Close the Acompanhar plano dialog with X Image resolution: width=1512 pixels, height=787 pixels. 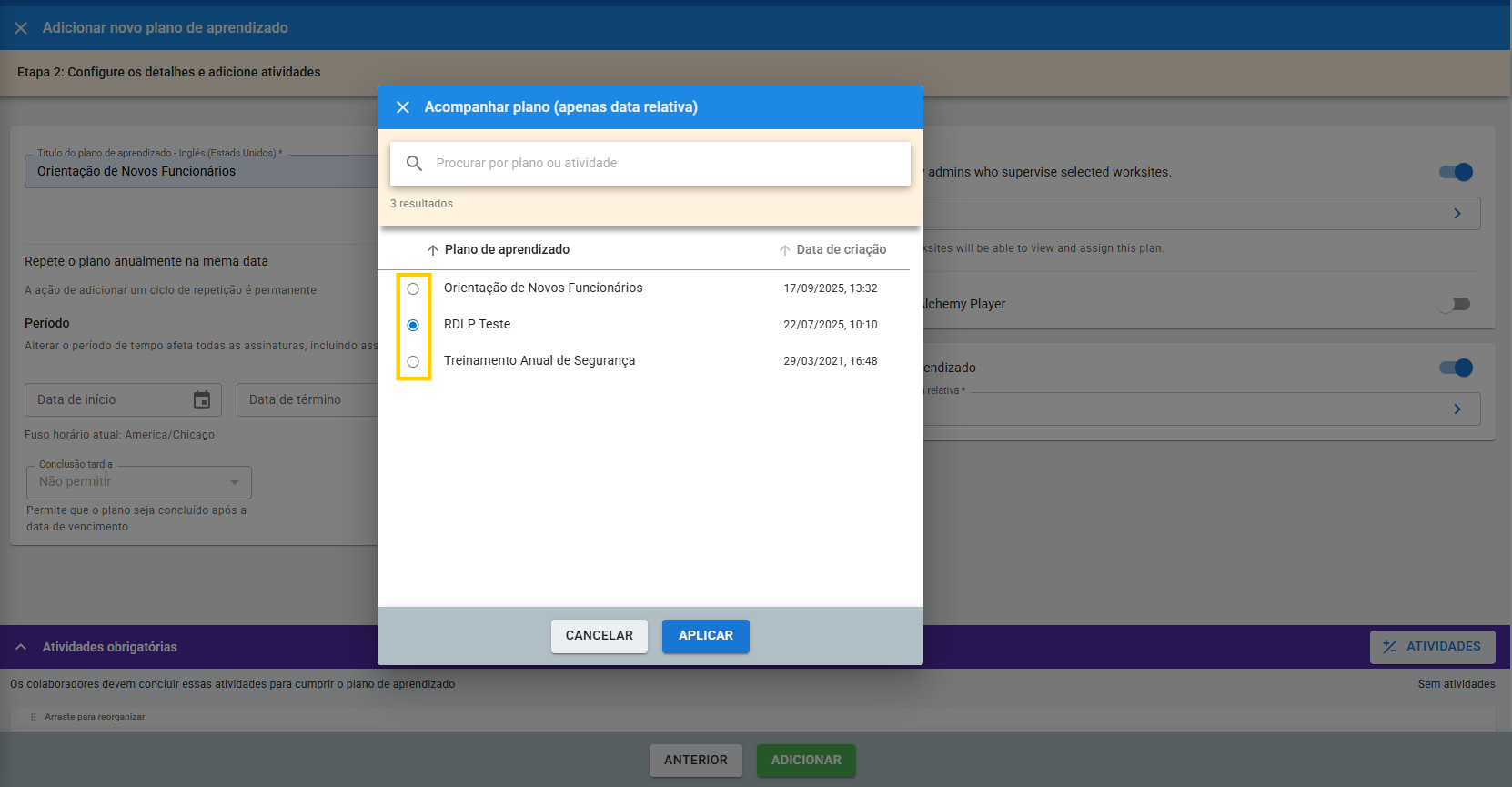403,107
